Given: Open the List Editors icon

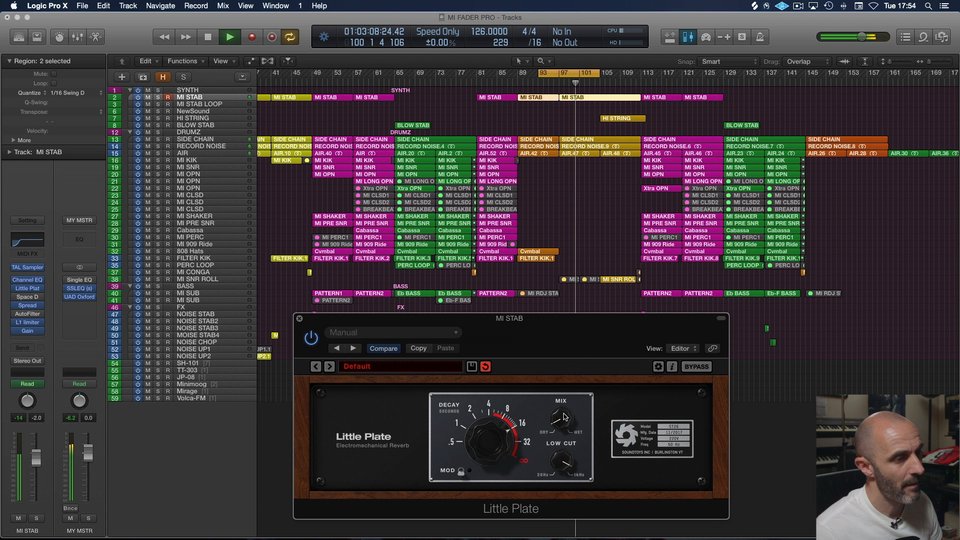Looking at the screenshot, I should pos(905,37).
